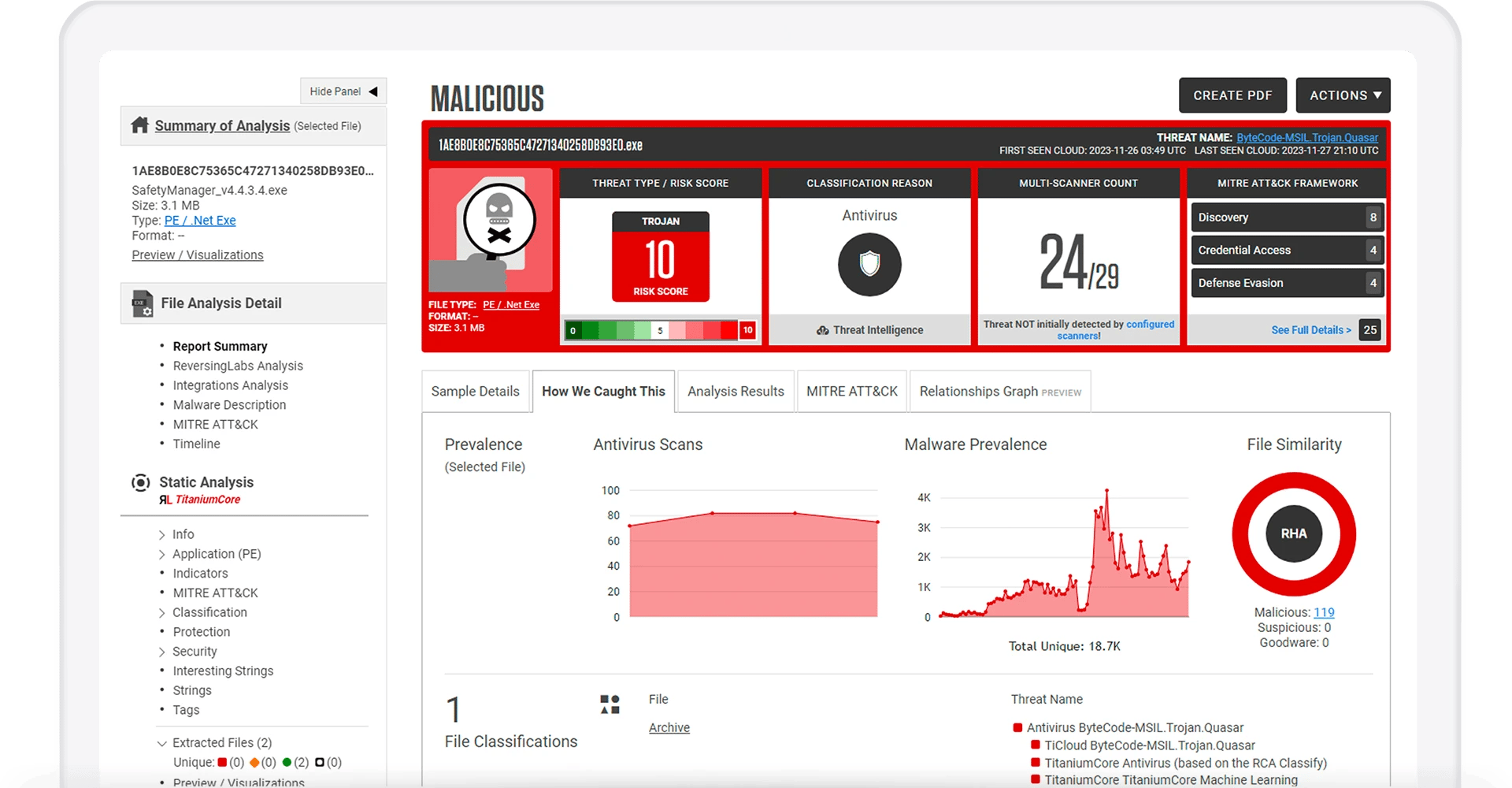Image resolution: width=1512 pixels, height=788 pixels.
Task: Click the File Analysis Detail exe icon
Action: (x=143, y=303)
